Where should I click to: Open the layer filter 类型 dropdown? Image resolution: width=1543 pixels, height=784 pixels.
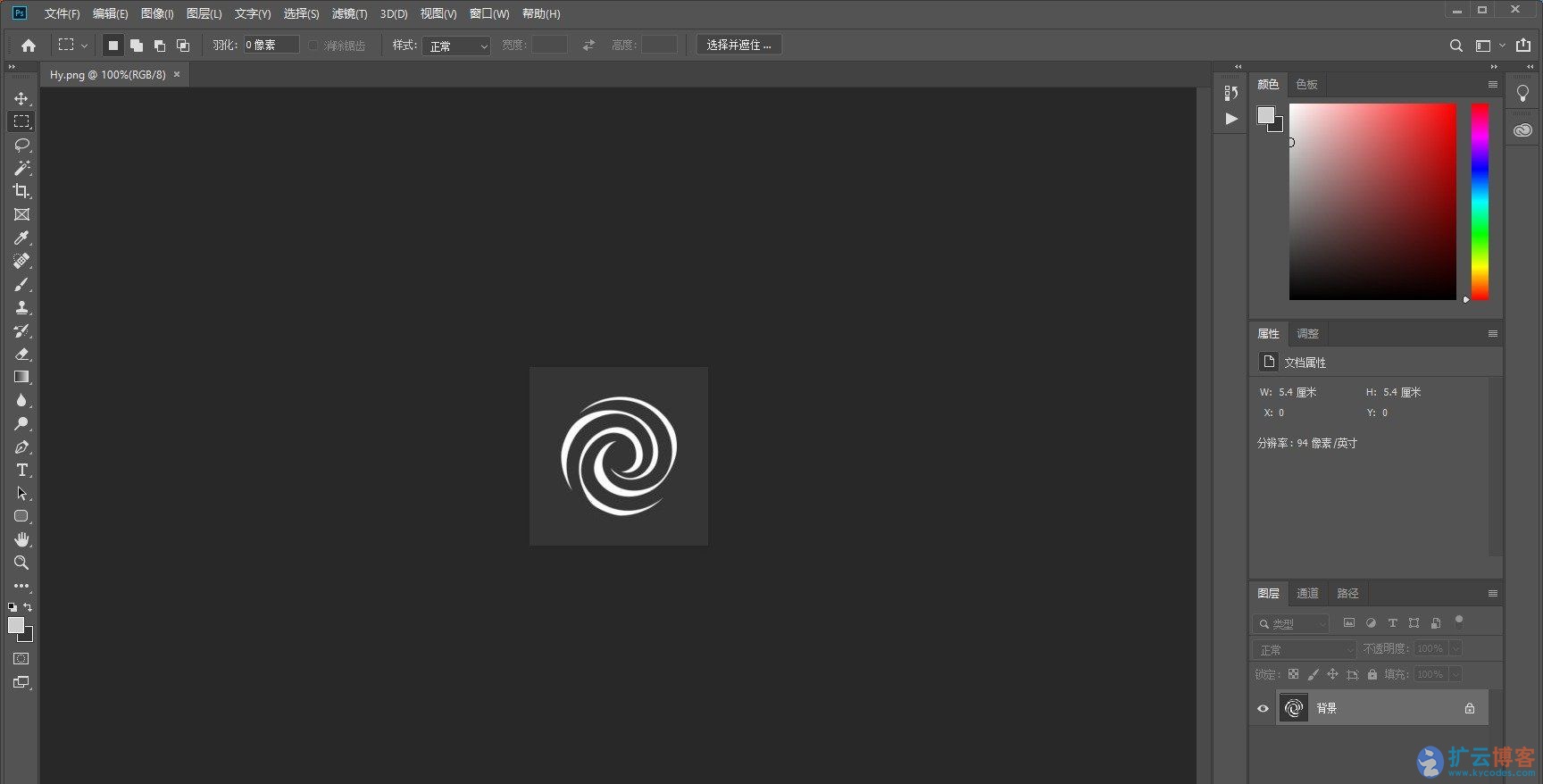click(x=1291, y=623)
